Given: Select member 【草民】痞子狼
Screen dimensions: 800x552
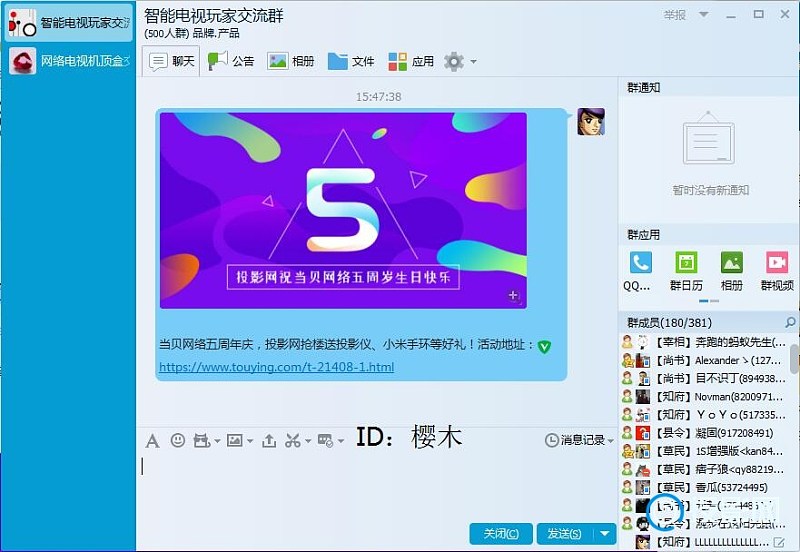Looking at the screenshot, I should point(705,469).
